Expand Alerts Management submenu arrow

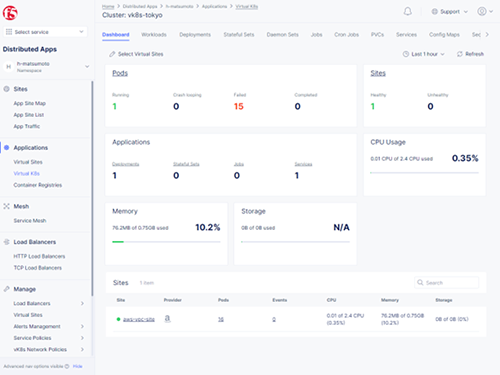tap(82, 326)
